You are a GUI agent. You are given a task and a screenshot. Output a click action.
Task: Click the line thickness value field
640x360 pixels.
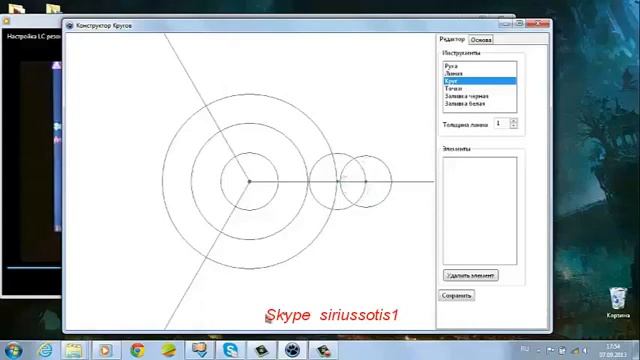coord(502,123)
